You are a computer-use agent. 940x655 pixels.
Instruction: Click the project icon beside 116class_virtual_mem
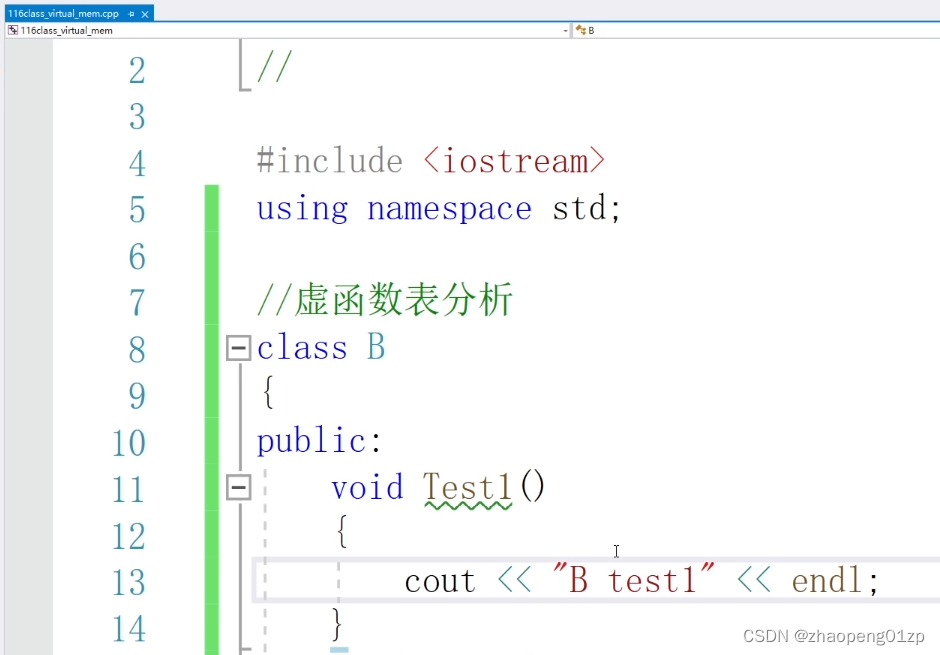[x=13, y=30]
